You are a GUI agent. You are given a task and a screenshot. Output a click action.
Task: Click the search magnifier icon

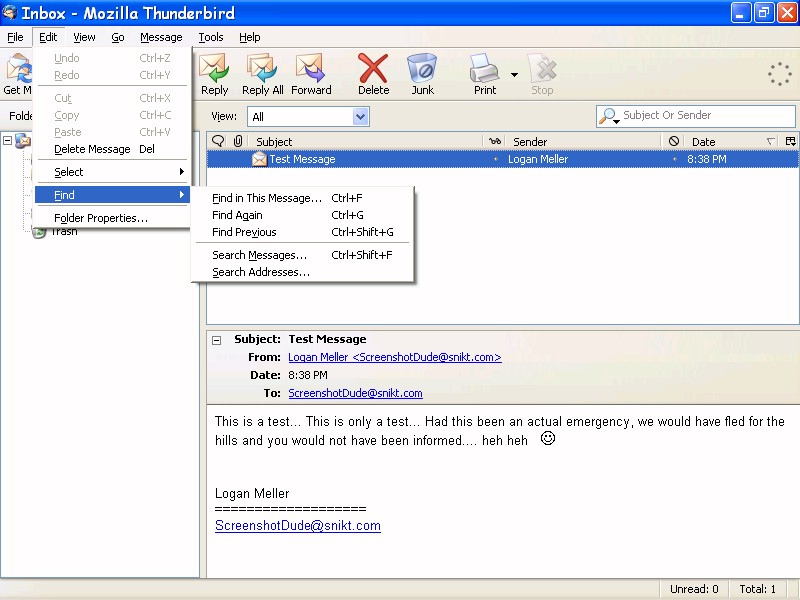tap(609, 116)
